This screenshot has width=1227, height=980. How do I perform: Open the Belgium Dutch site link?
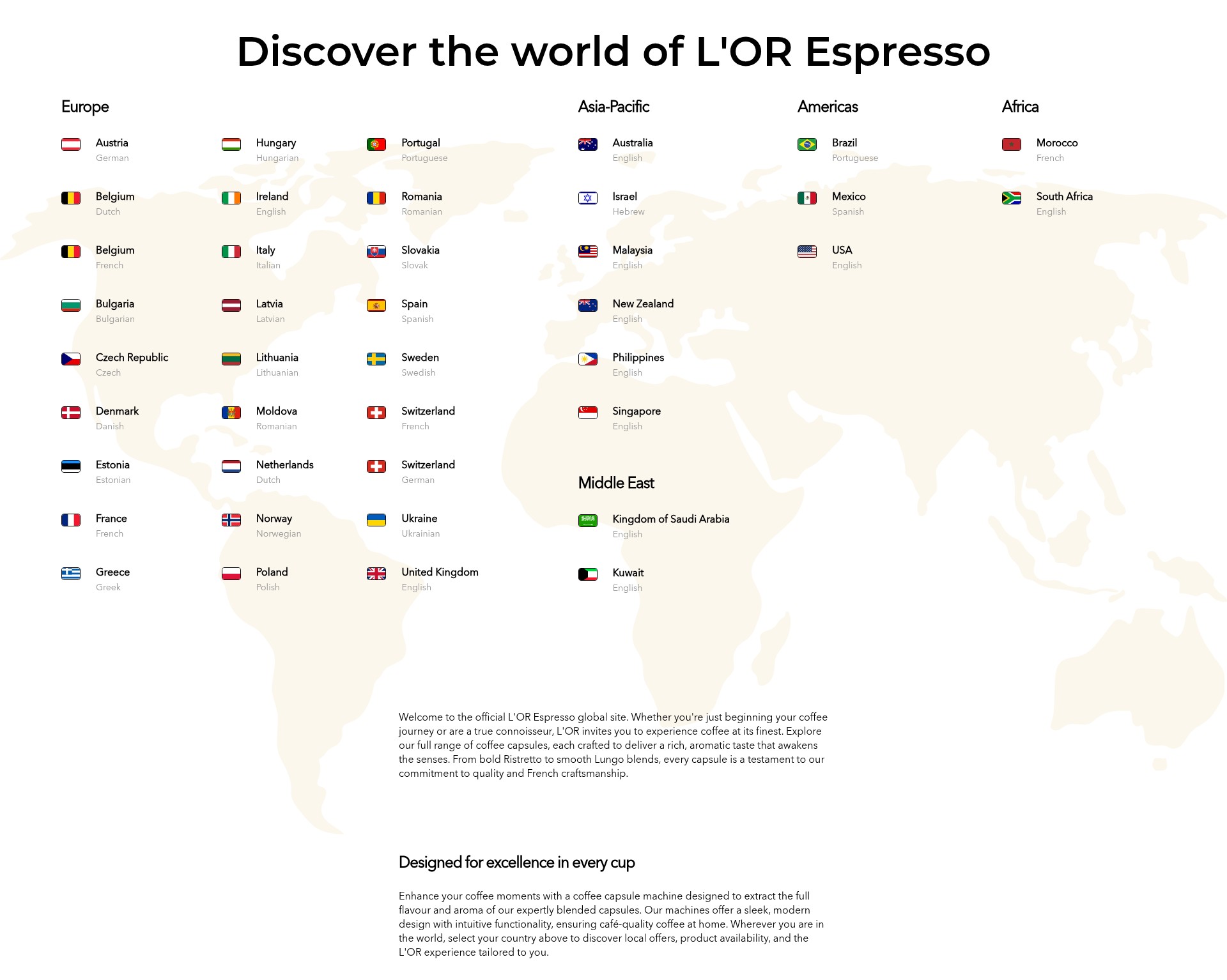(x=98, y=203)
